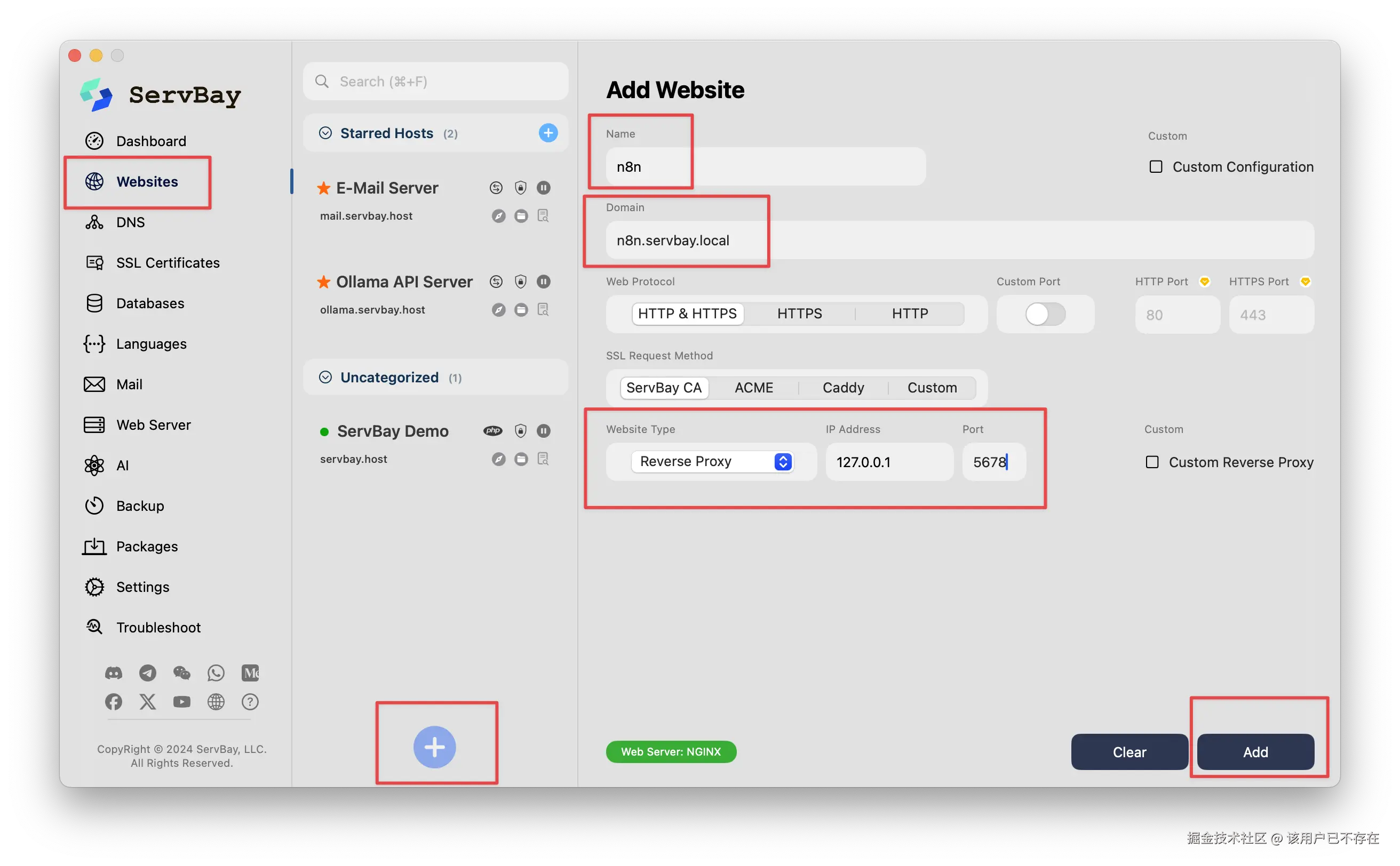Pause the E-Mail Server host
This screenshot has width=1400, height=866.
pyautogui.click(x=543, y=188)
